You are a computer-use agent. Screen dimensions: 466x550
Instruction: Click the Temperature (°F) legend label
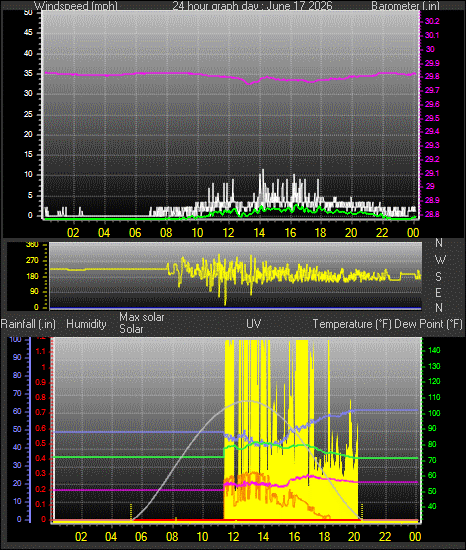[352, 324]
